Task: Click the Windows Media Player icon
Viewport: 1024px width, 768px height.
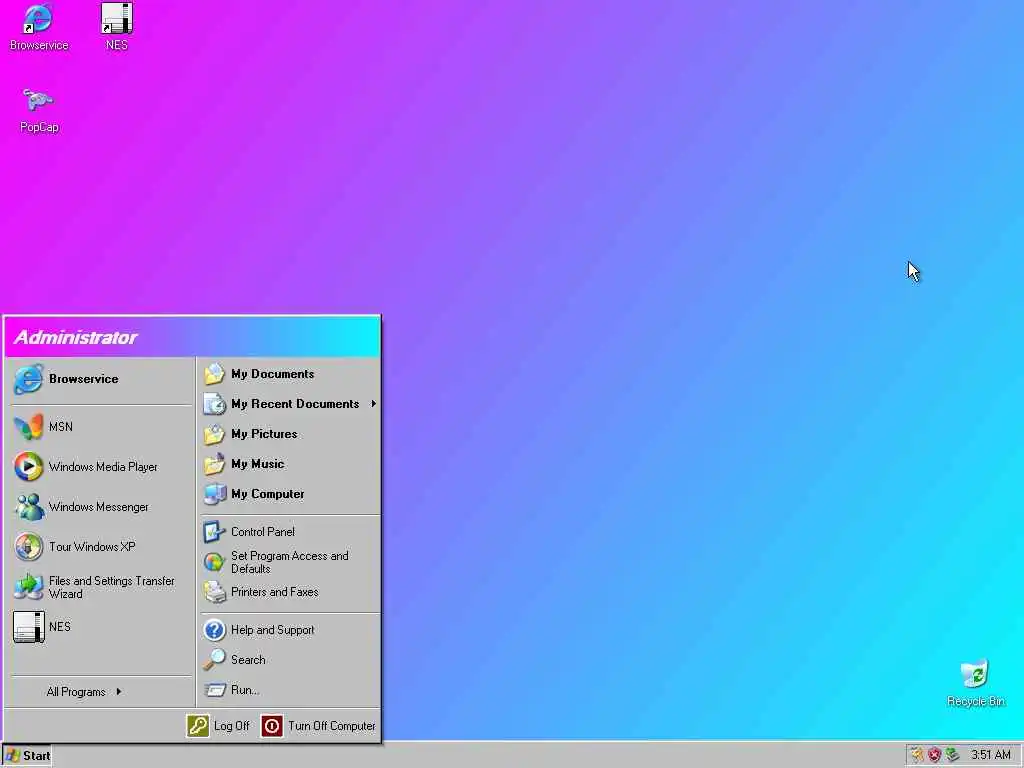Action: 28,466
